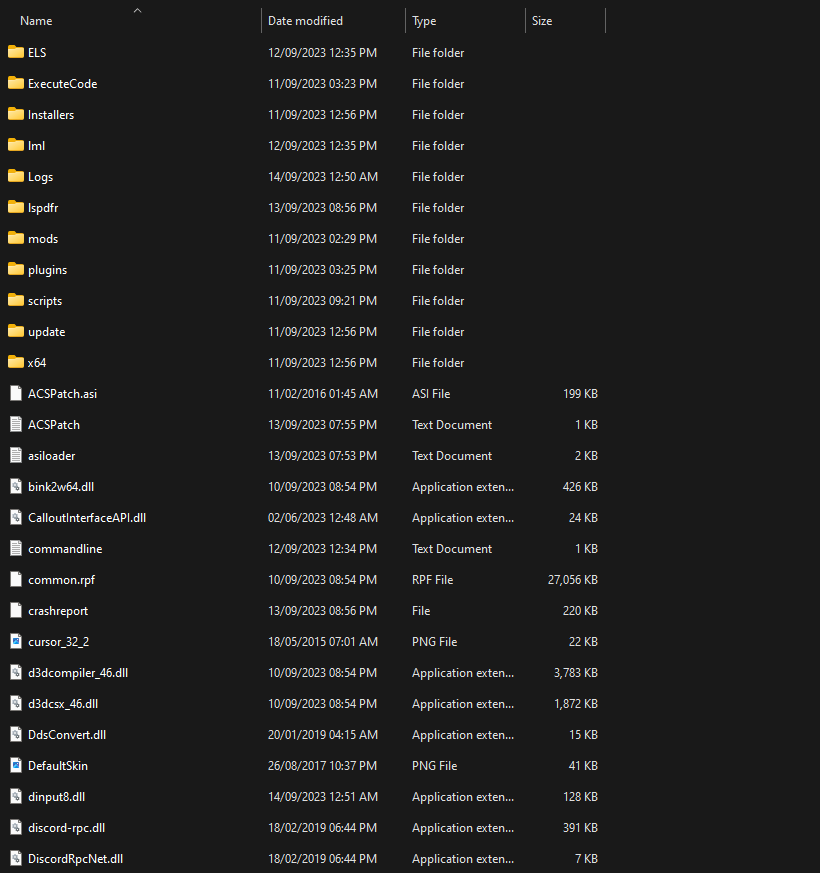
Task: Click the 11/02/2016 01:45 AM date
Action: 323,394
